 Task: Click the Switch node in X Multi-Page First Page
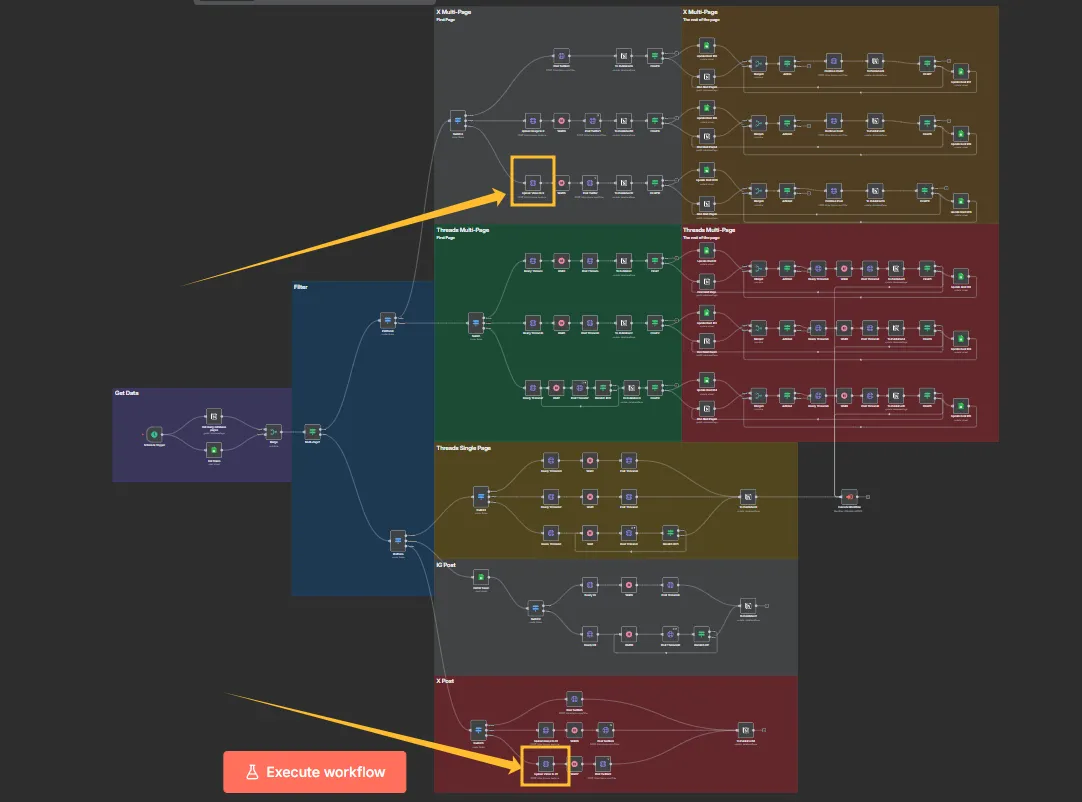tap(458, 120)
